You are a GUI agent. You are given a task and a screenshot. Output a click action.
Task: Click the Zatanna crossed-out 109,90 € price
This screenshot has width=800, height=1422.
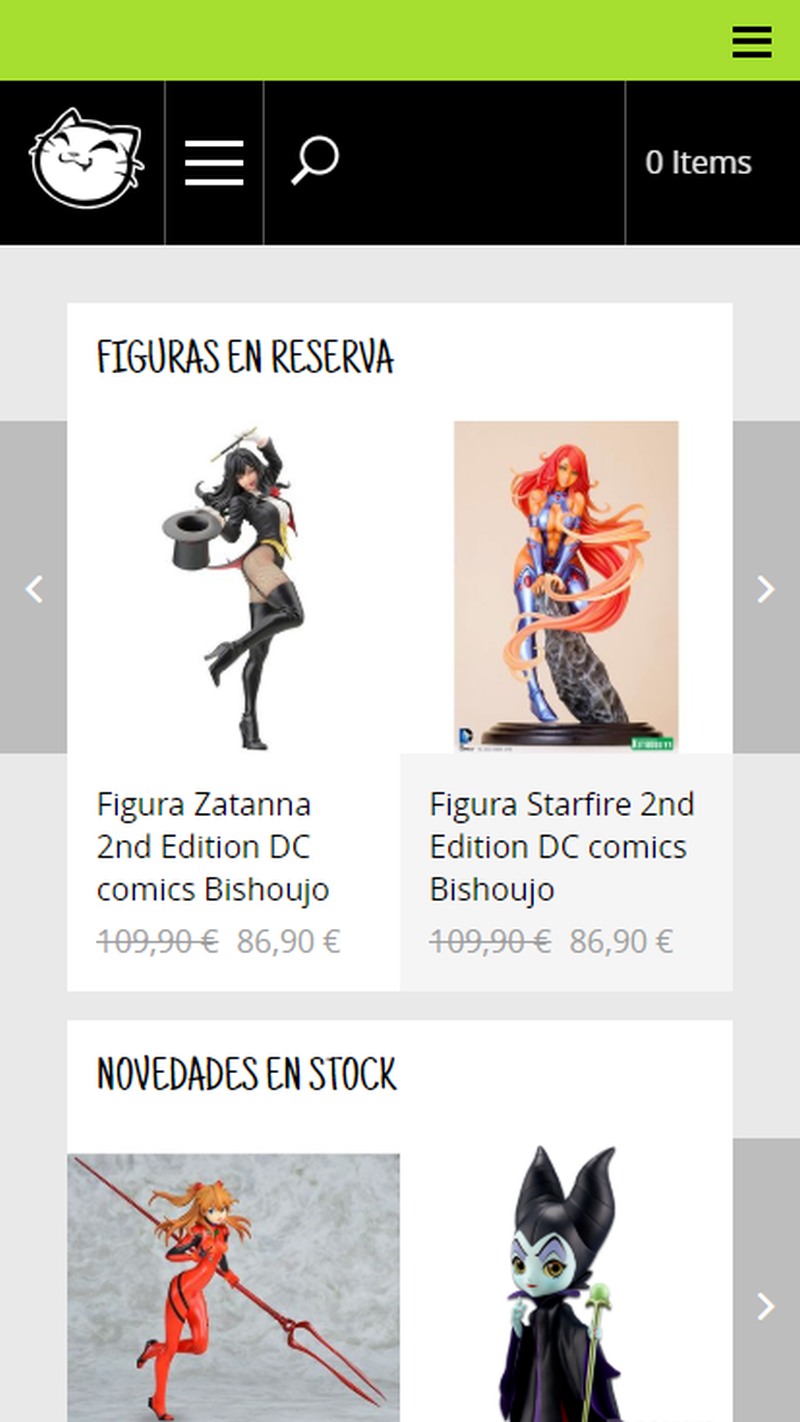point(157,941)
